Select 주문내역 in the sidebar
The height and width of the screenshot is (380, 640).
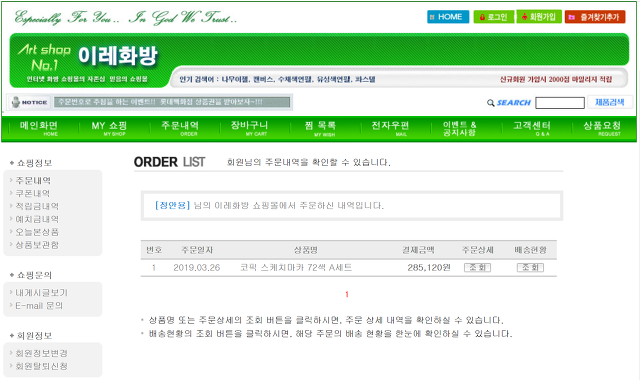coord(33,180)
